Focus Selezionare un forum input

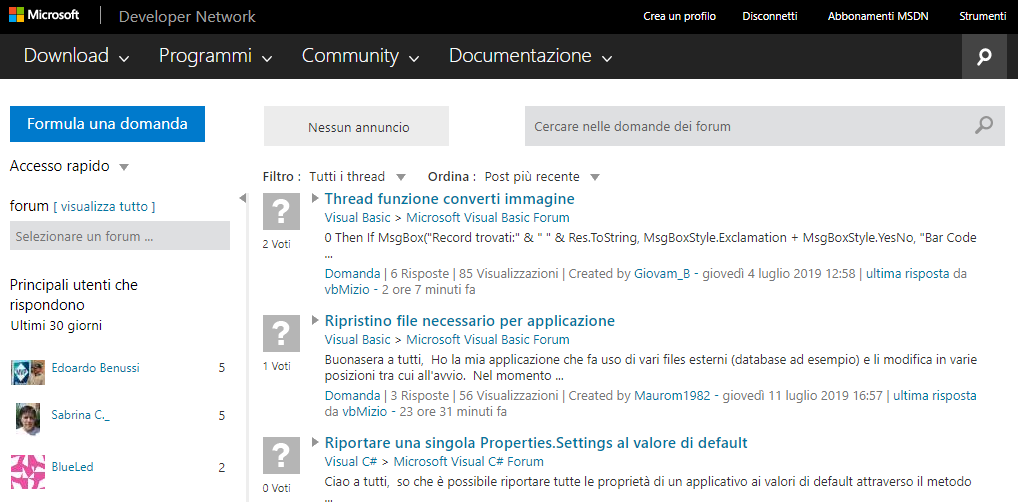(120, 236)
